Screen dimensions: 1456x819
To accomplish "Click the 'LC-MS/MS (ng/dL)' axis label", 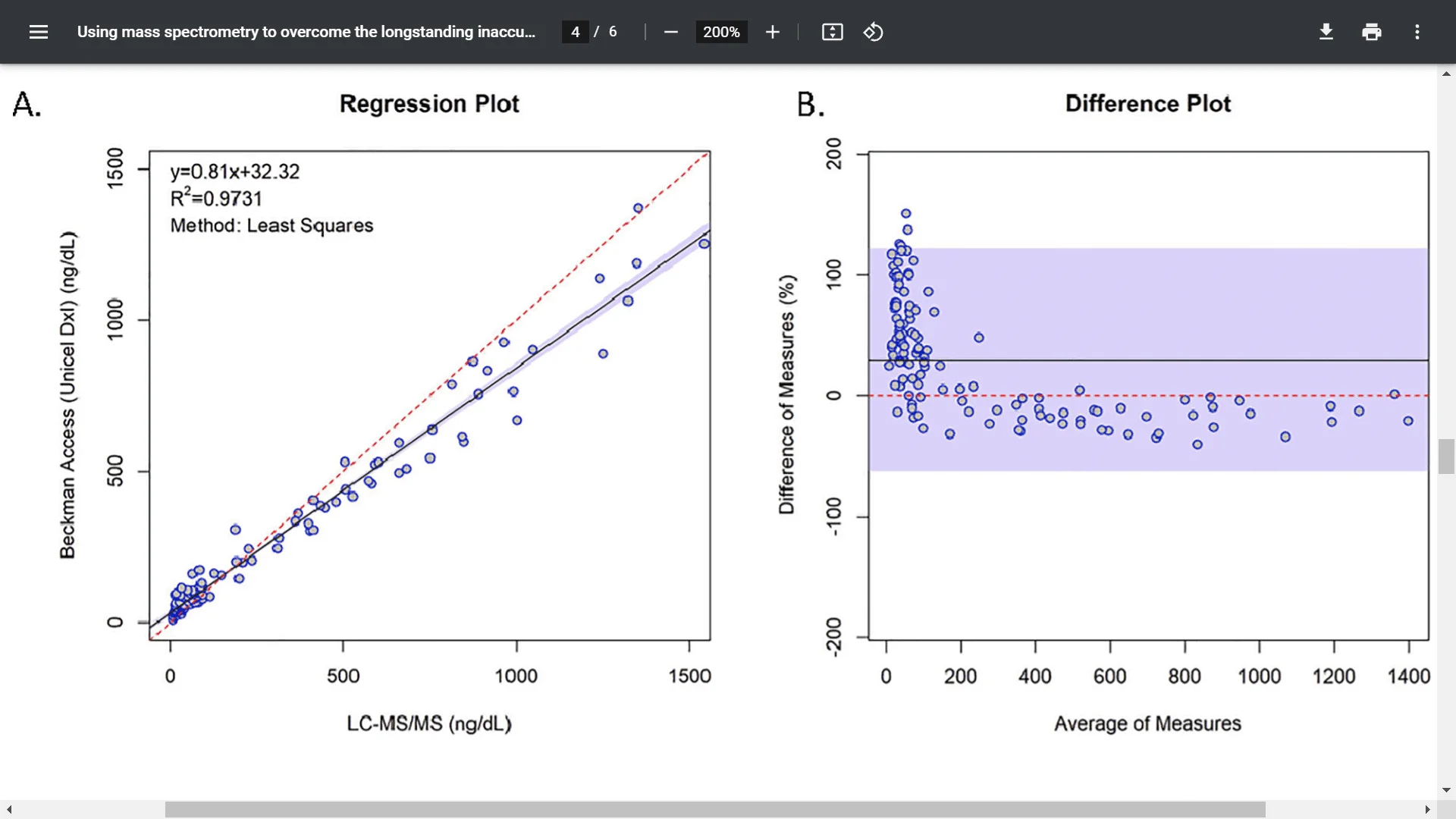I will 429,723.
